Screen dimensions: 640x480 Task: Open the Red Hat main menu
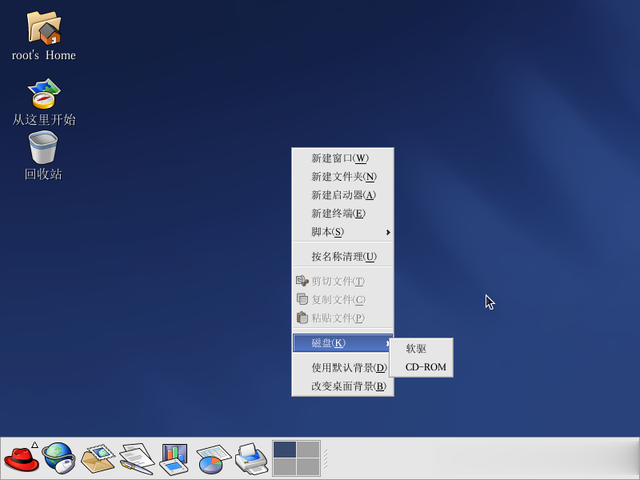pyautogui.click(x=21, y=459)
